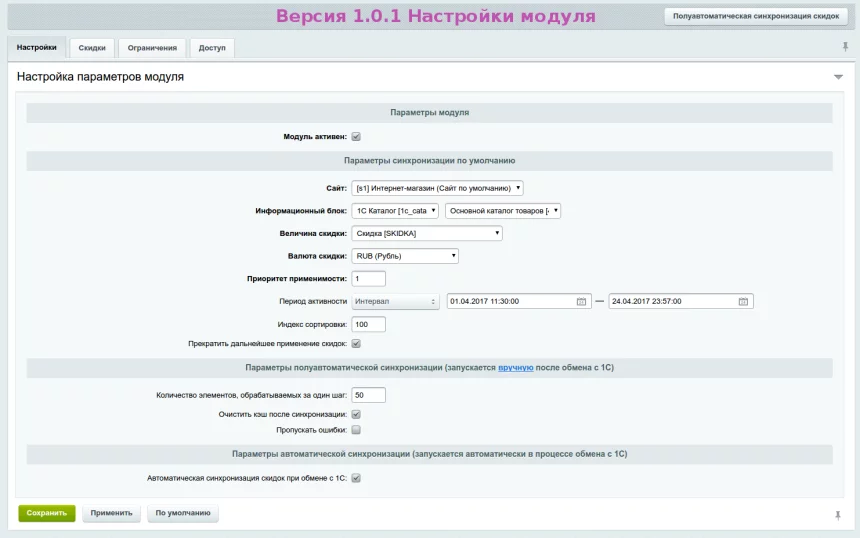Toggle the 'Модуль активен' checkbox
The height and width of the screenshot is (538, 860).
(356, 137)
